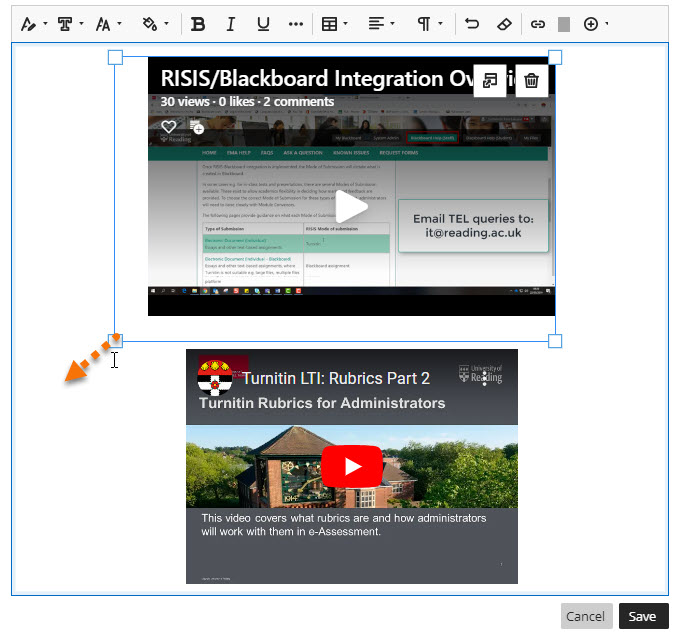Image resolution: width=680 pixels, height=634 pixels.
Task: Play the RISIS/Blackboard Integration video
Action: click(x=351, y=207)
